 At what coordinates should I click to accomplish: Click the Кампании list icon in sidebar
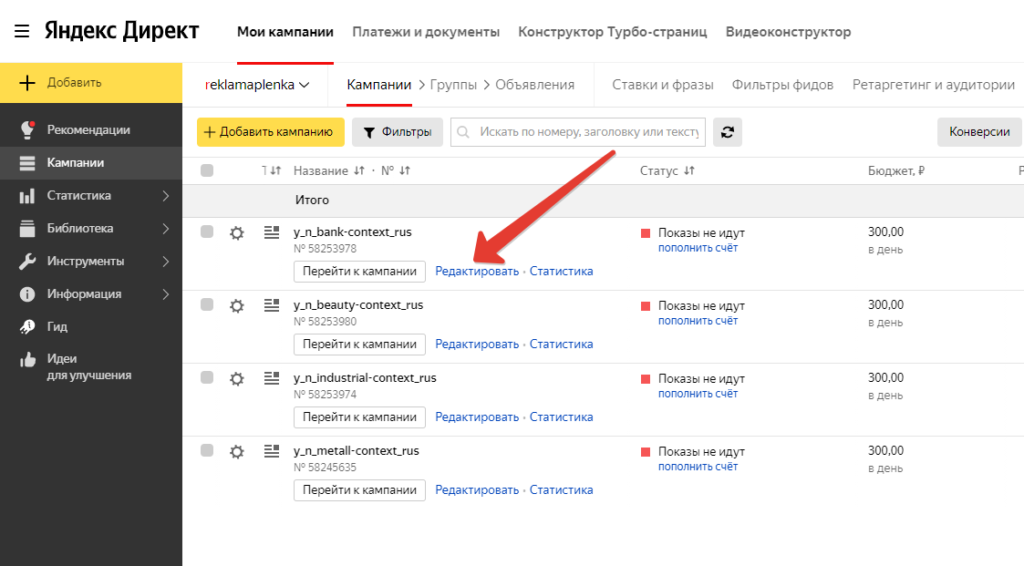click(27, 163)
